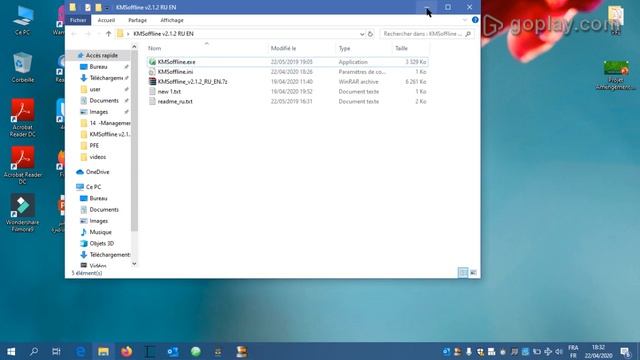Image resolution: width=640 pixels, height=360 pixels.
Task: Select KMSoffline_v2.1.2_RU_EN.7z archive
Action: [x=287, y=82]
